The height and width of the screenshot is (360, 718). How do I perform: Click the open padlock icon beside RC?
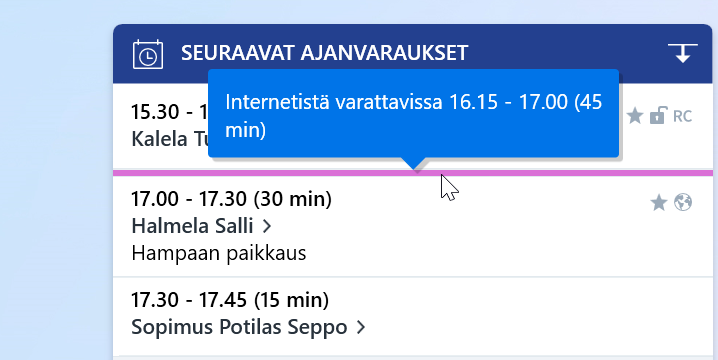[658, 116]
